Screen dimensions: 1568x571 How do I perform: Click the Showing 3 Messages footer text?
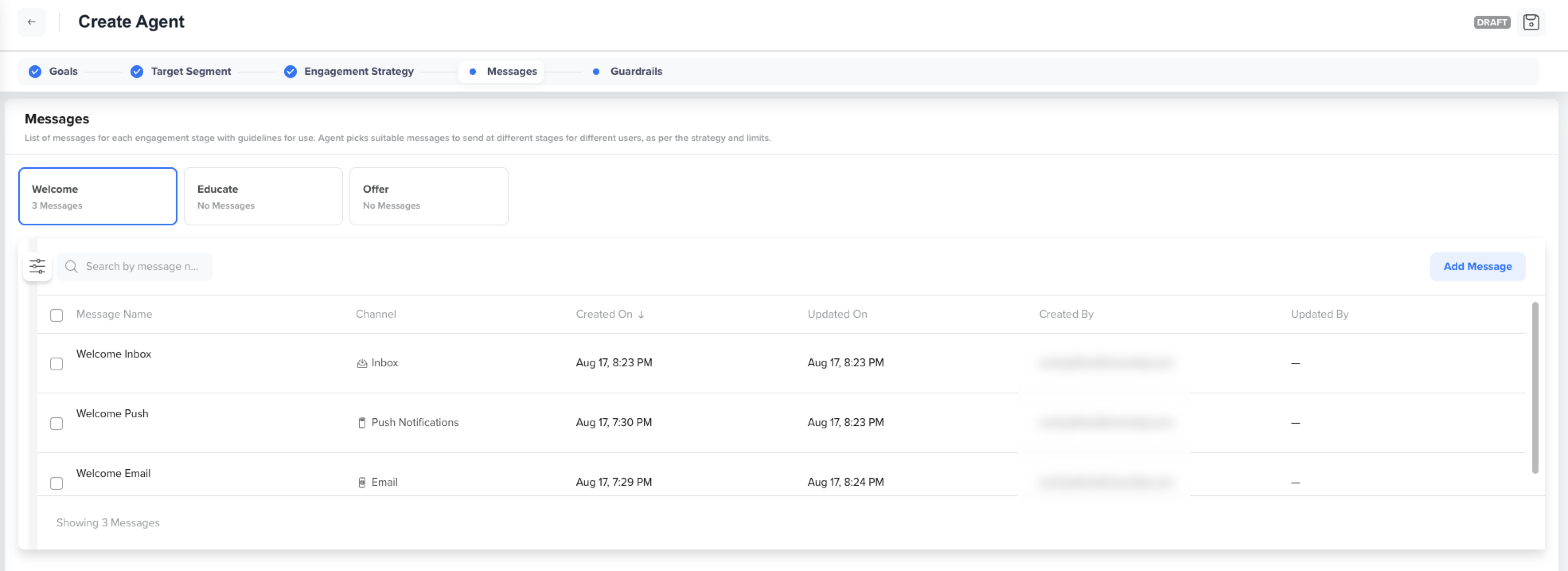(108, 523)
